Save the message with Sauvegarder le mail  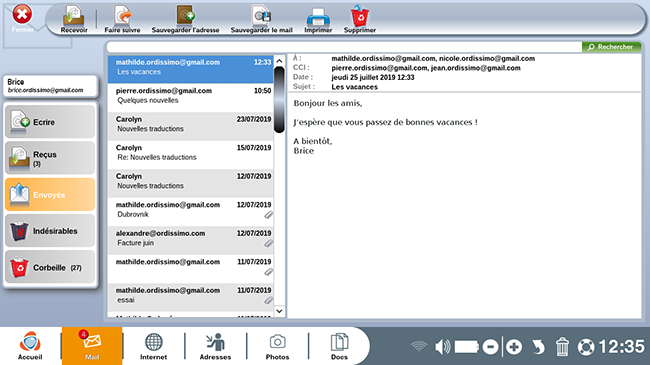click(262, 19)
